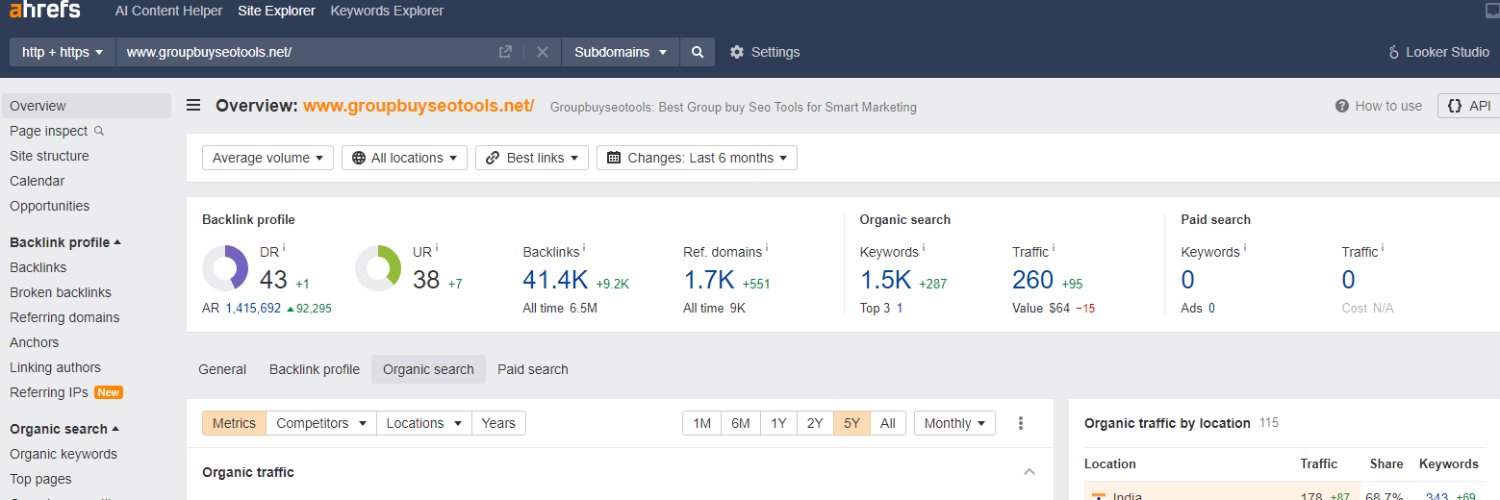The height and width of the screenshot is (500, 1500).
Task: Open the three-dot chart options menu
Action: tap(1021, 423)
